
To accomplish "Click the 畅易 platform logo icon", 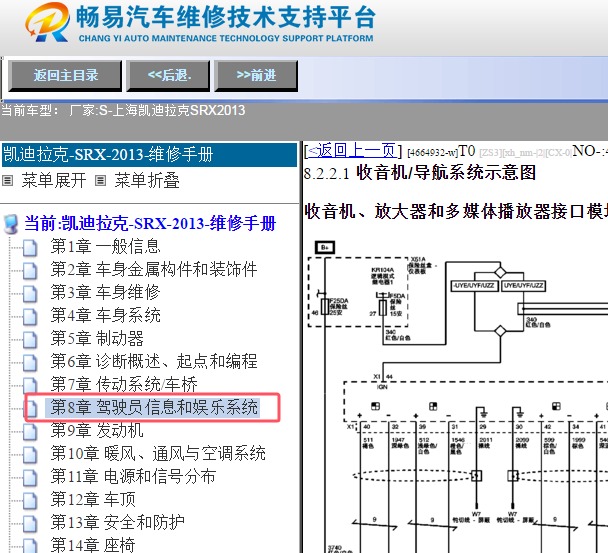I will click(x=47, y=22).
